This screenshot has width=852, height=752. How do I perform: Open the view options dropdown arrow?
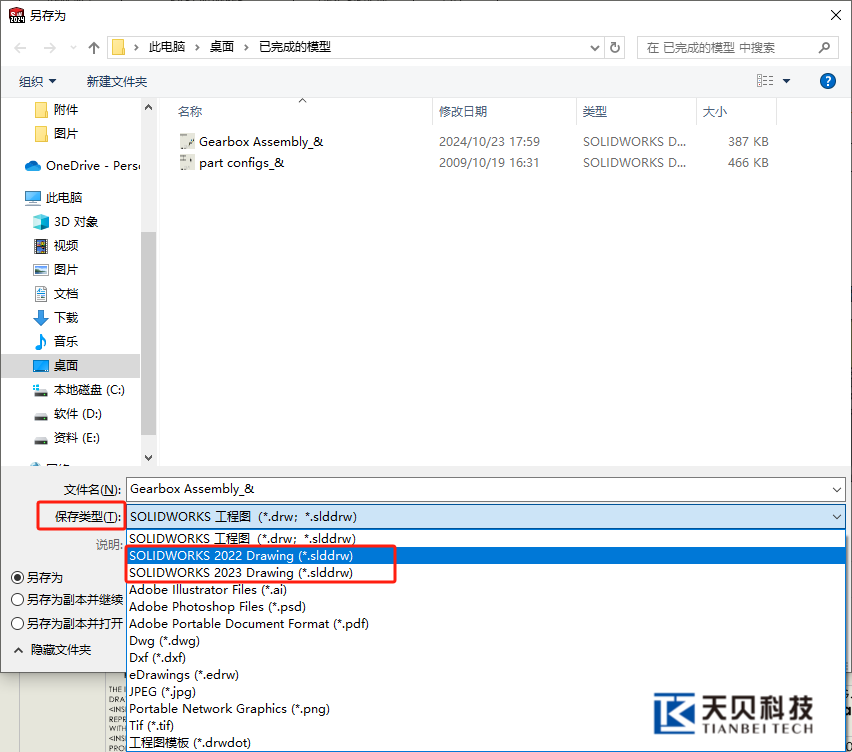click(x=786, y=81)
